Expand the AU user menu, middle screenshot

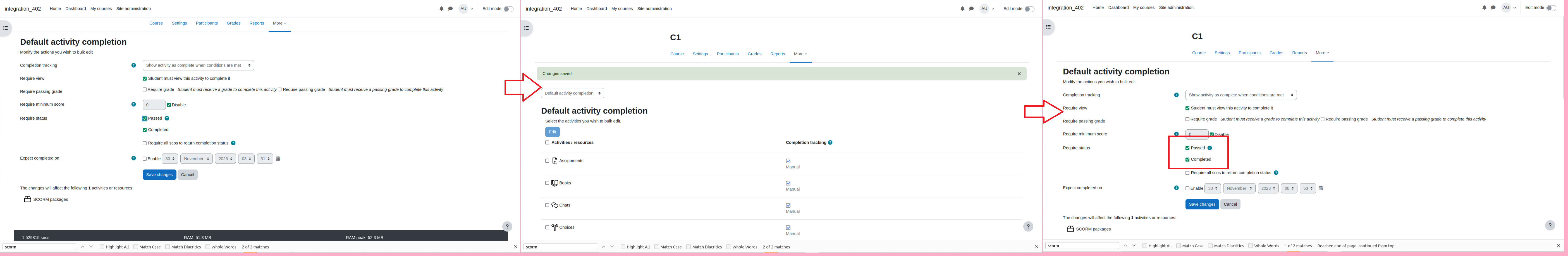coord(986,9)
